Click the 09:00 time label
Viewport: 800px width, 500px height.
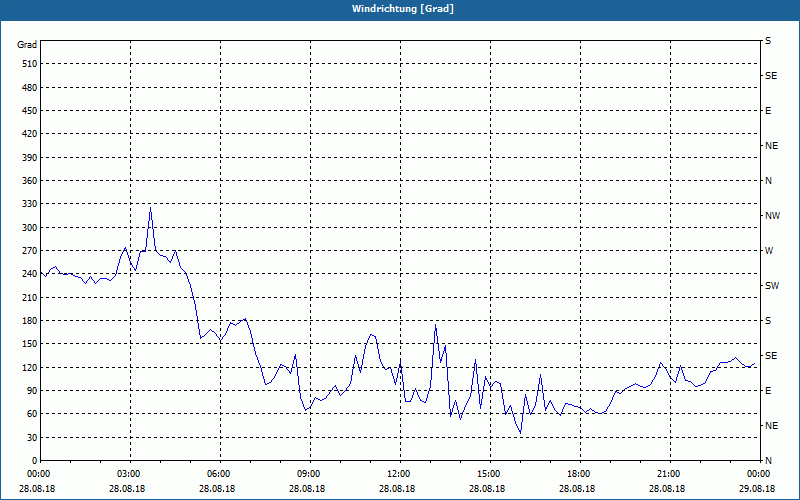coord(309,474)
